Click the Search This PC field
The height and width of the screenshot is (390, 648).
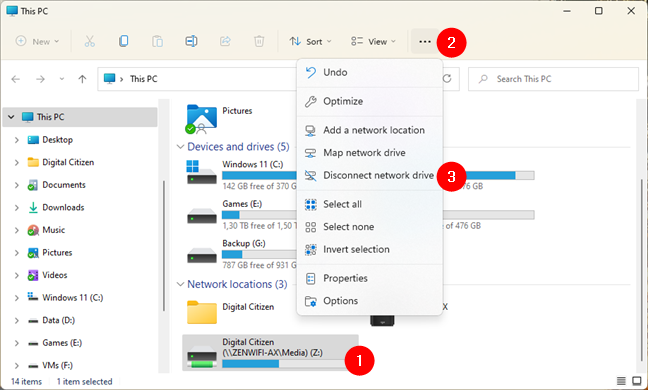[x=553, y=79]
